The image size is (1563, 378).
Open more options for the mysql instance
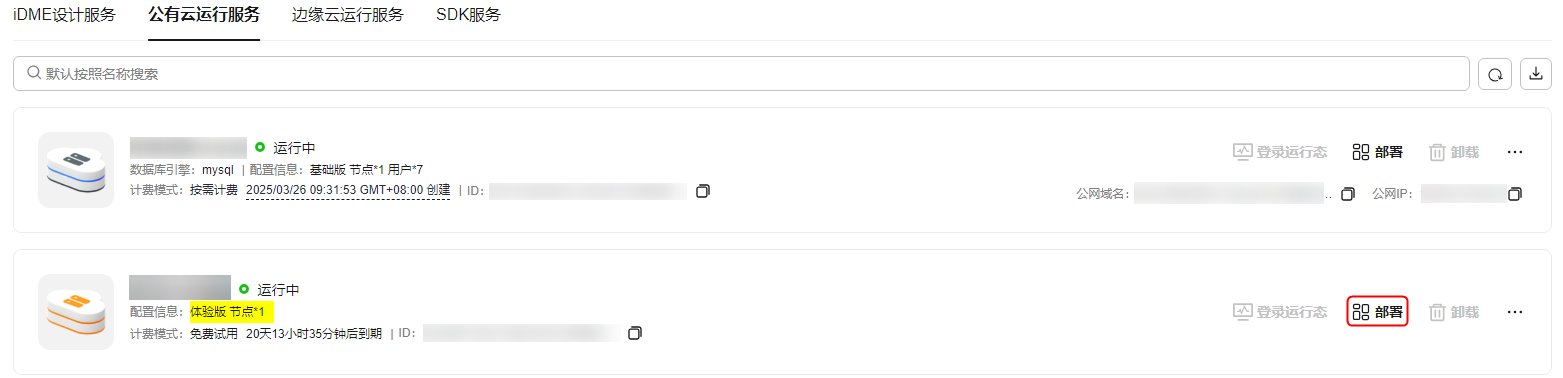[x=1514, y=152]
